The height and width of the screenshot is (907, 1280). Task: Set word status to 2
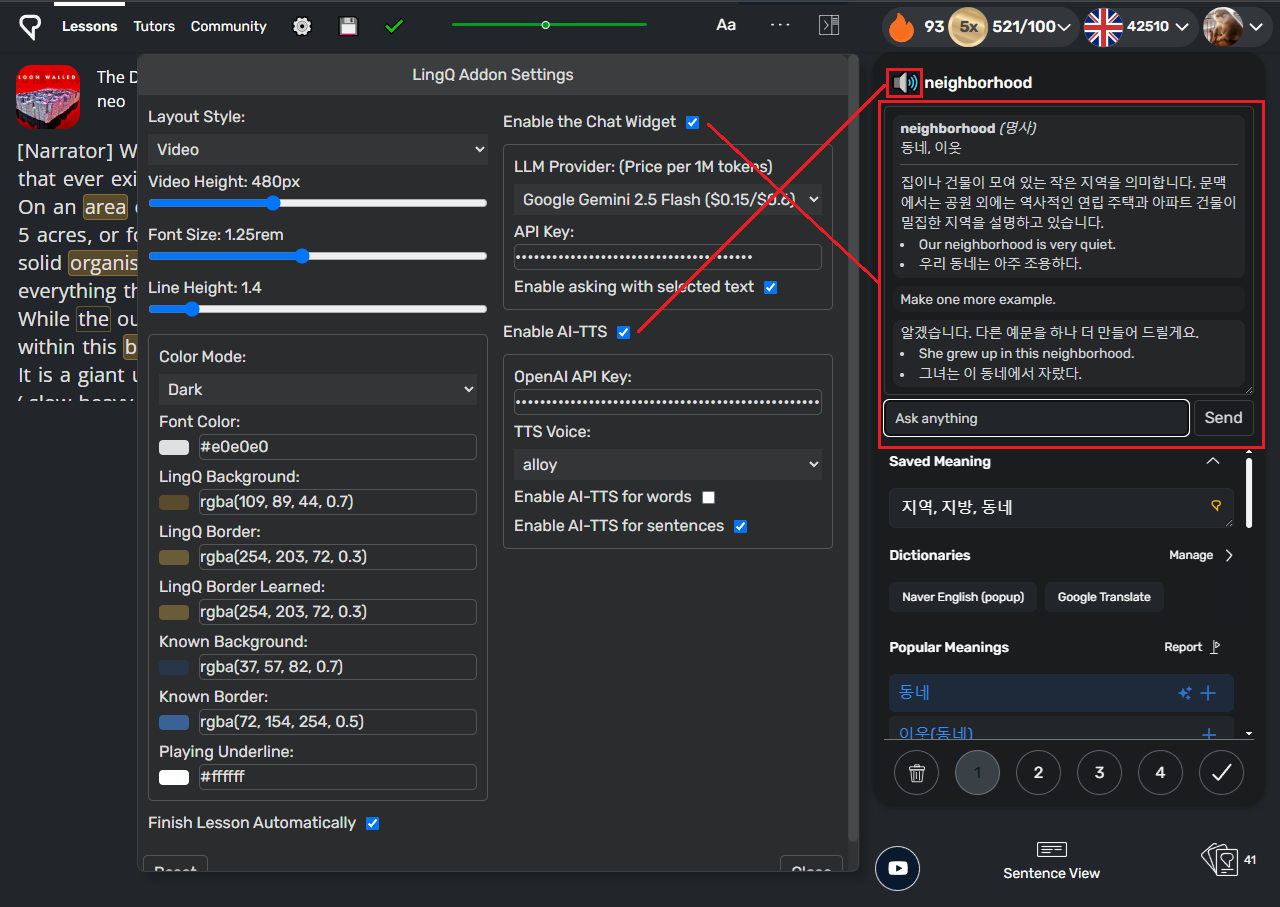coord(1039,772)
